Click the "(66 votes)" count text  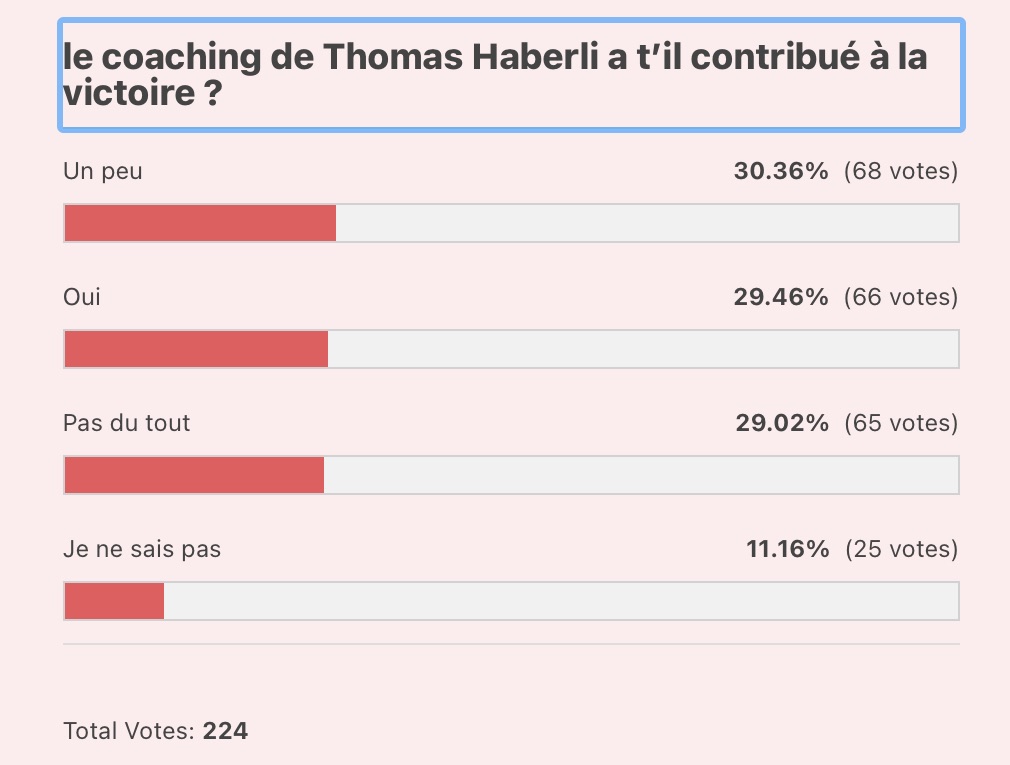pos(901,297)
